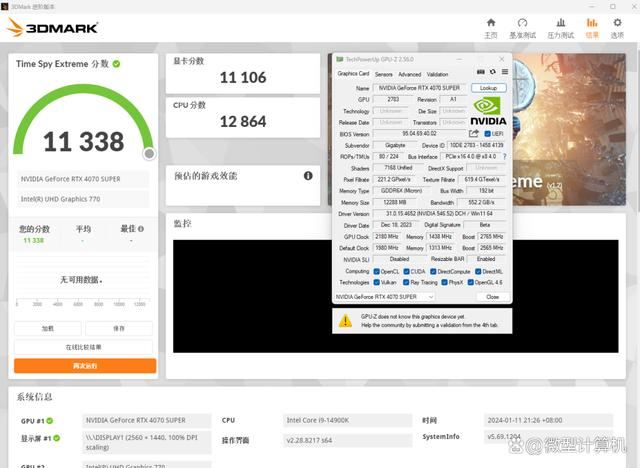This screenshot has width=640, height=468.
Task: Switch to GPU-Z Advanced tab
Action: tap(409, 74)
